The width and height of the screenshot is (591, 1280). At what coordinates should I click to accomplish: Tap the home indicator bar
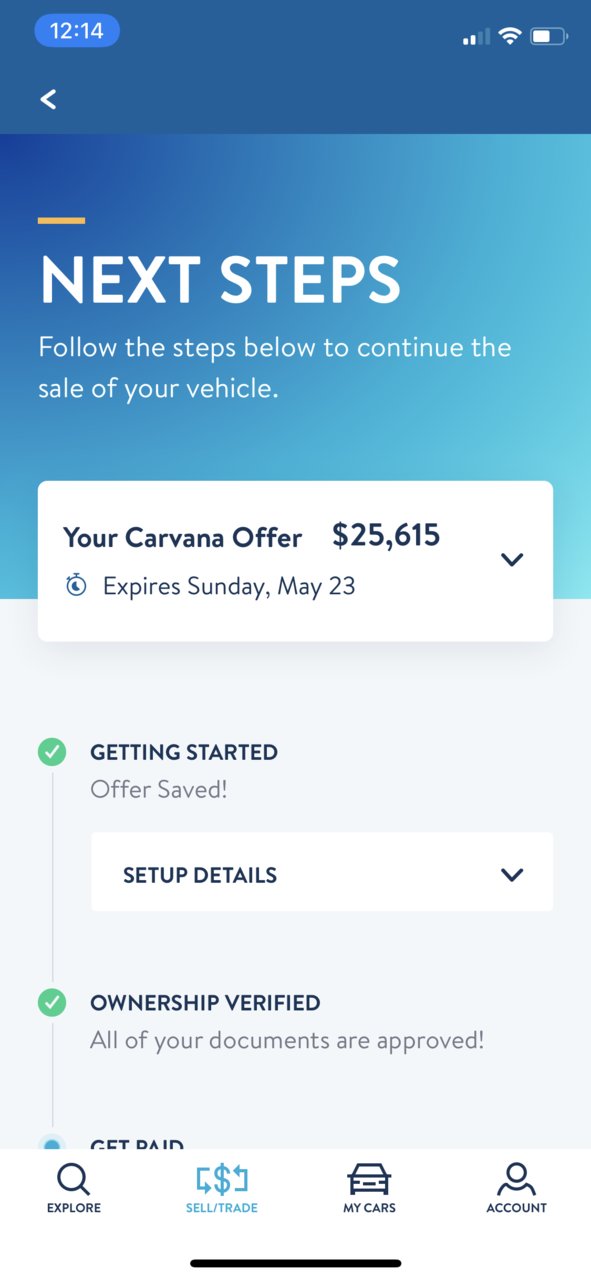295,1264
